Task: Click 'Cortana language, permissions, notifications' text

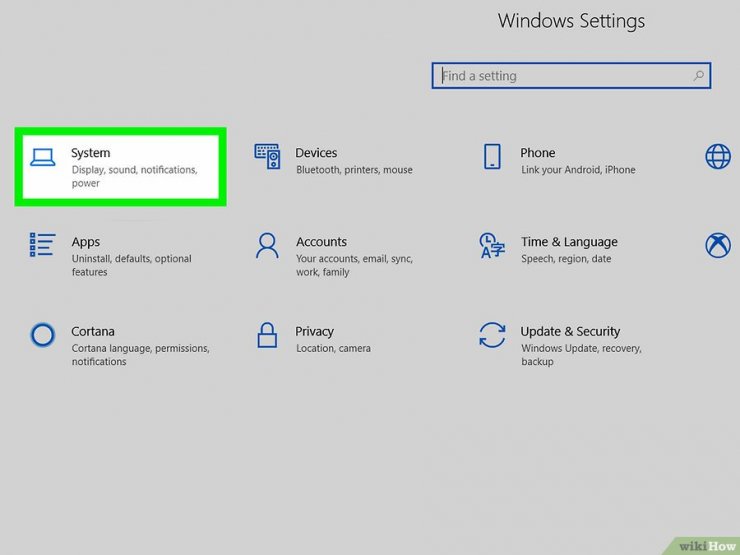Action: coord(140,355)
